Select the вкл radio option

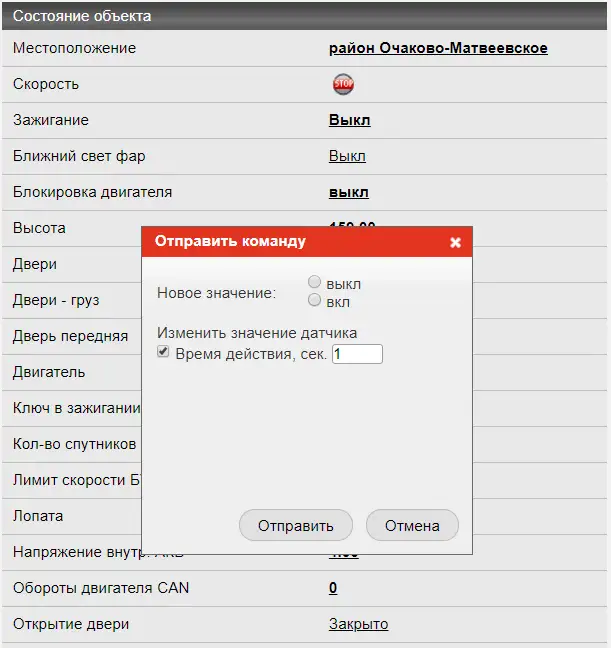coord(315,300)
